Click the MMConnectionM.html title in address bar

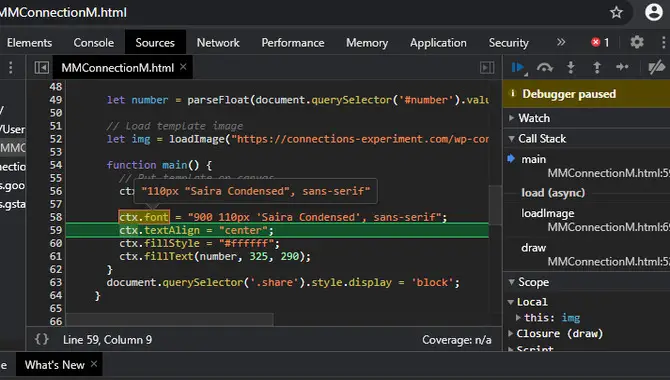[63, 12]
